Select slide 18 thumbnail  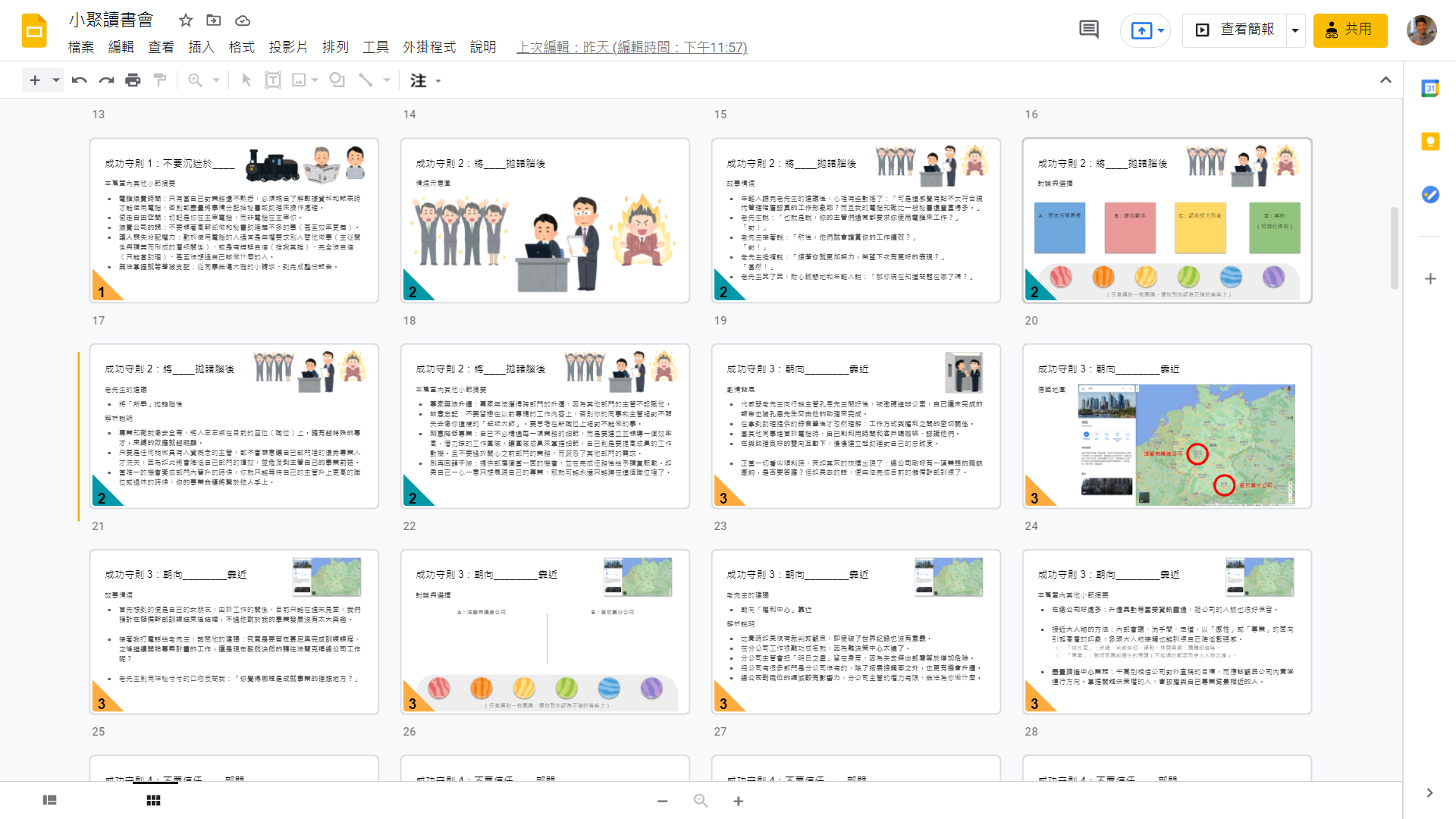(544, 425)
